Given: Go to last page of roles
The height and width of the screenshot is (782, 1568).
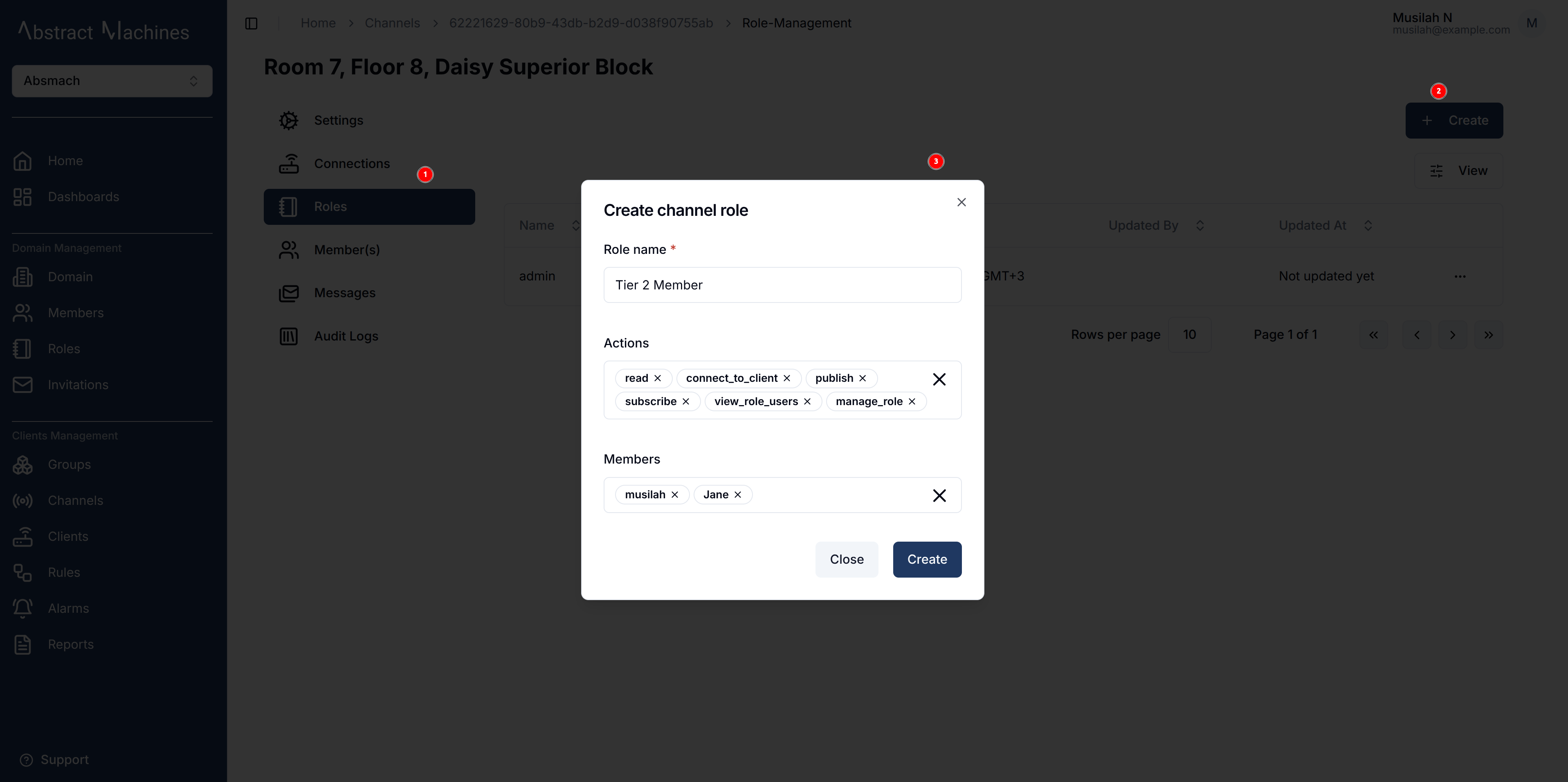Looking at the screenshot, I should 1488,335.
